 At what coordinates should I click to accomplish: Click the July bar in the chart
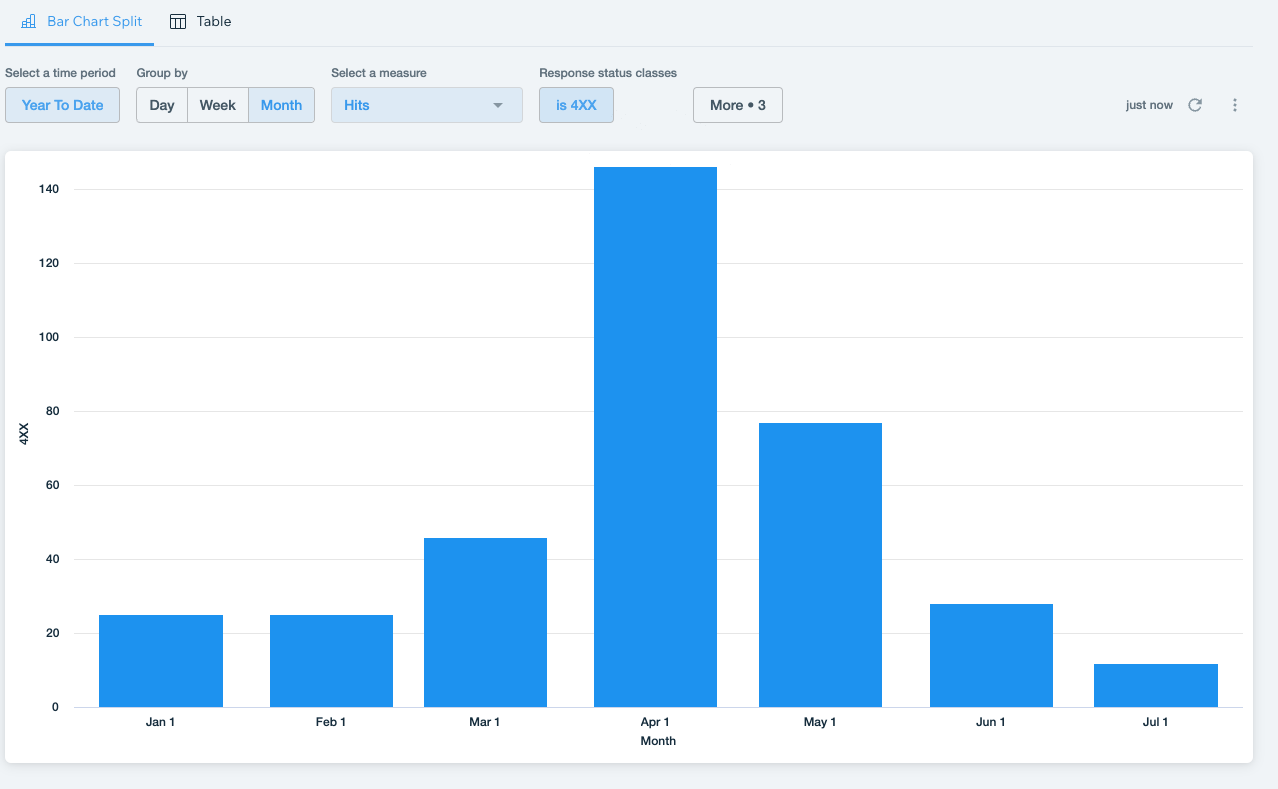(1155, 685)
